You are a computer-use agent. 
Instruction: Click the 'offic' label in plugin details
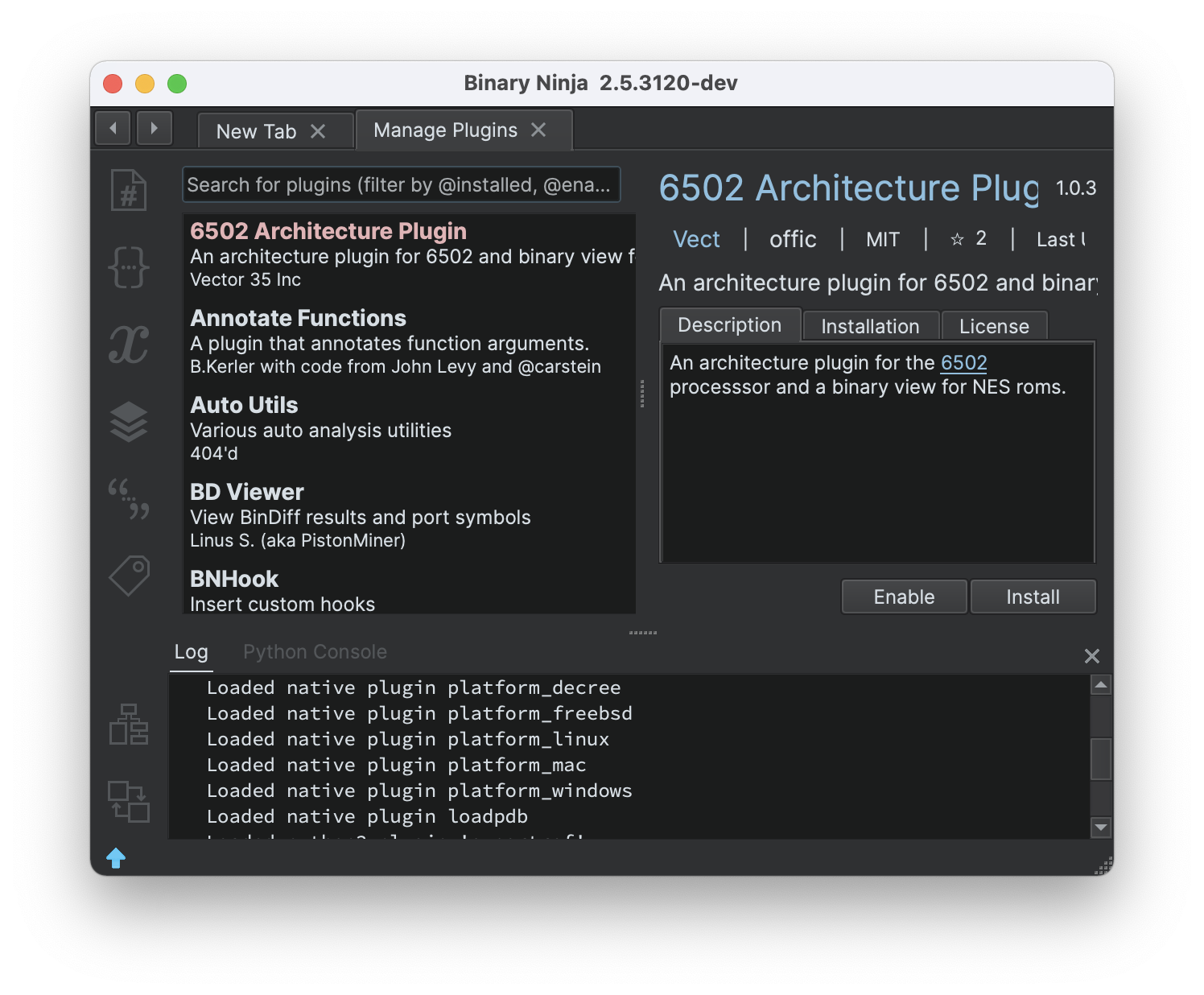coord(793,239)
